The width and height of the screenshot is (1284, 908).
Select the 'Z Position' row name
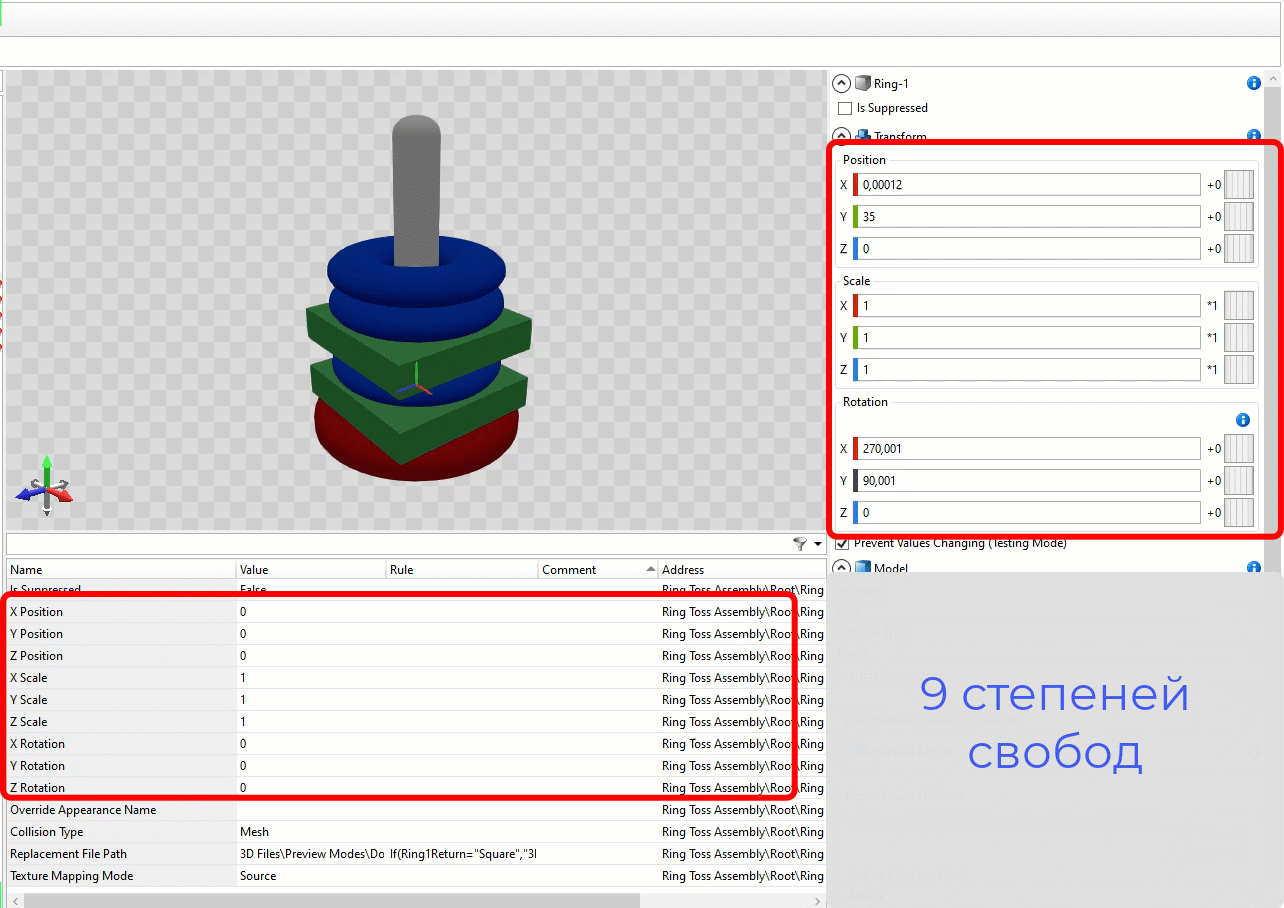(36, 656)
